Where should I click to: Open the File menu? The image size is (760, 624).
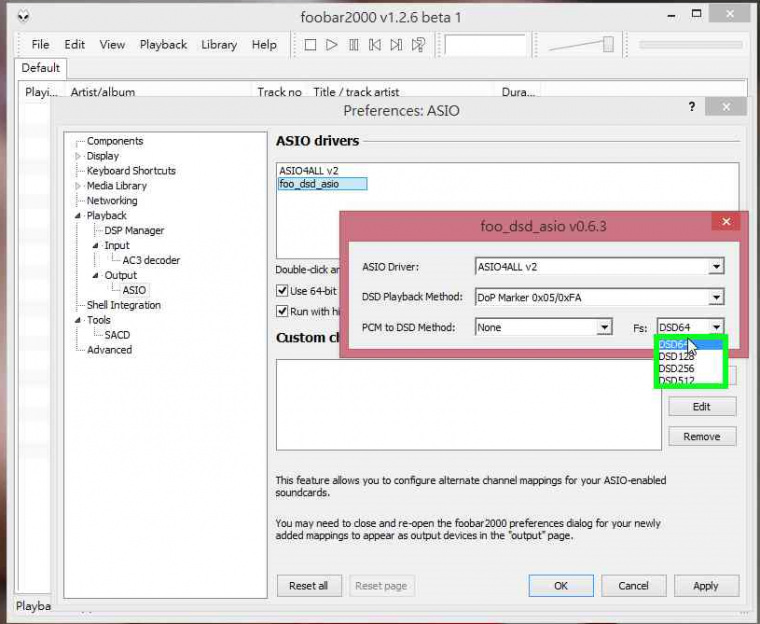pos(40,45)
